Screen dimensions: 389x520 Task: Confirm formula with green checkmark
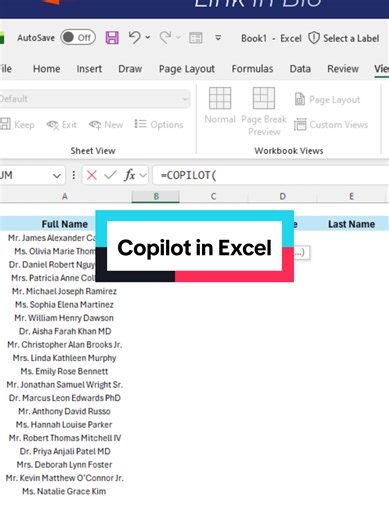110,175
